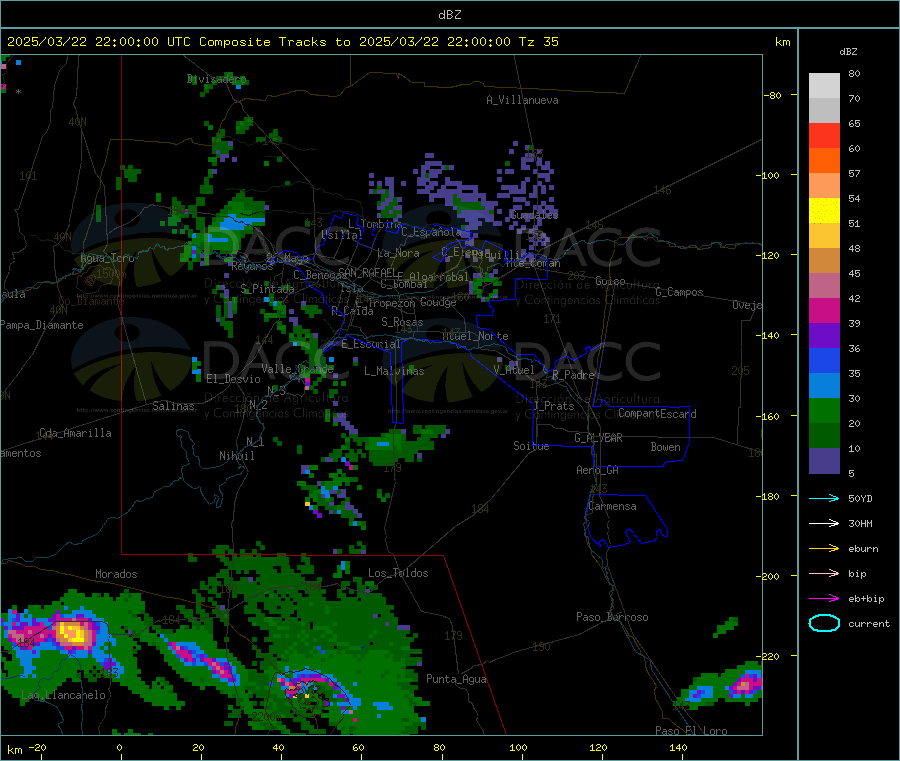Click the 'SAN_RAFAEL' map label
The image size is (900, 761).
[367, 273]
